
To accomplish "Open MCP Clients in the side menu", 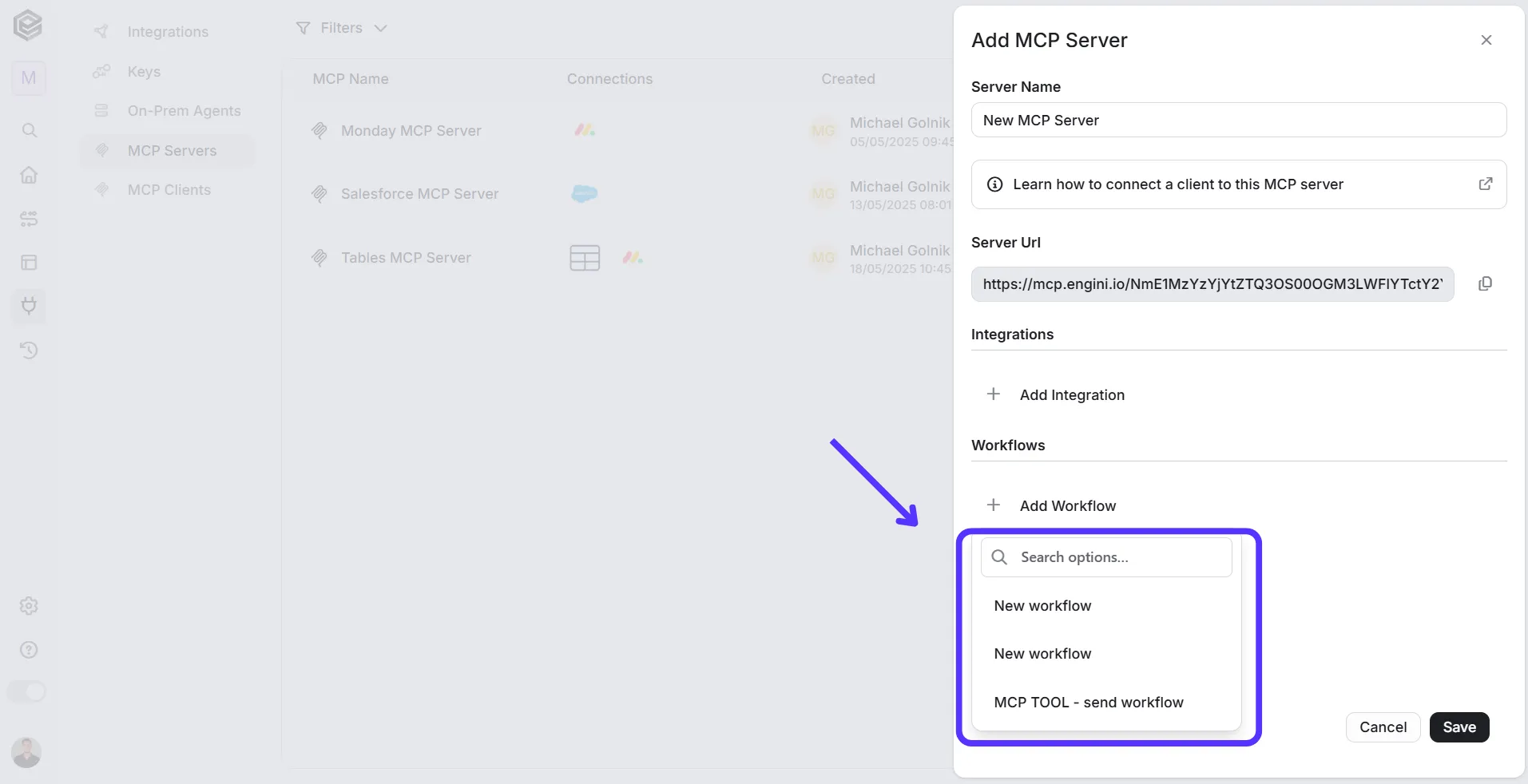I will (x=168, y=190).
